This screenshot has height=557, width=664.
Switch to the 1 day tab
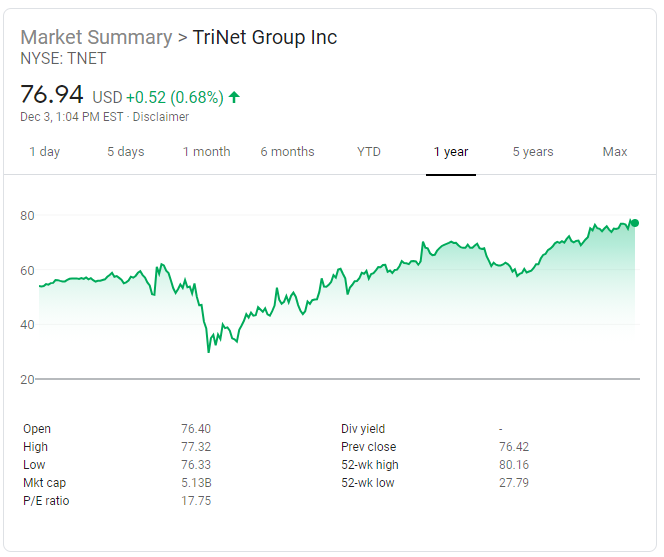click(x=44, y=152)
